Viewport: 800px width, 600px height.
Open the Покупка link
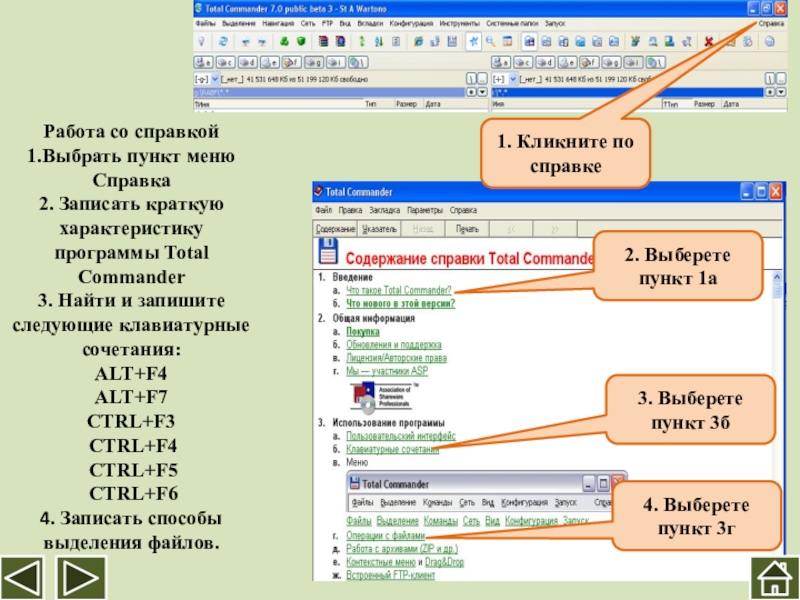click(x=362, y=332)
